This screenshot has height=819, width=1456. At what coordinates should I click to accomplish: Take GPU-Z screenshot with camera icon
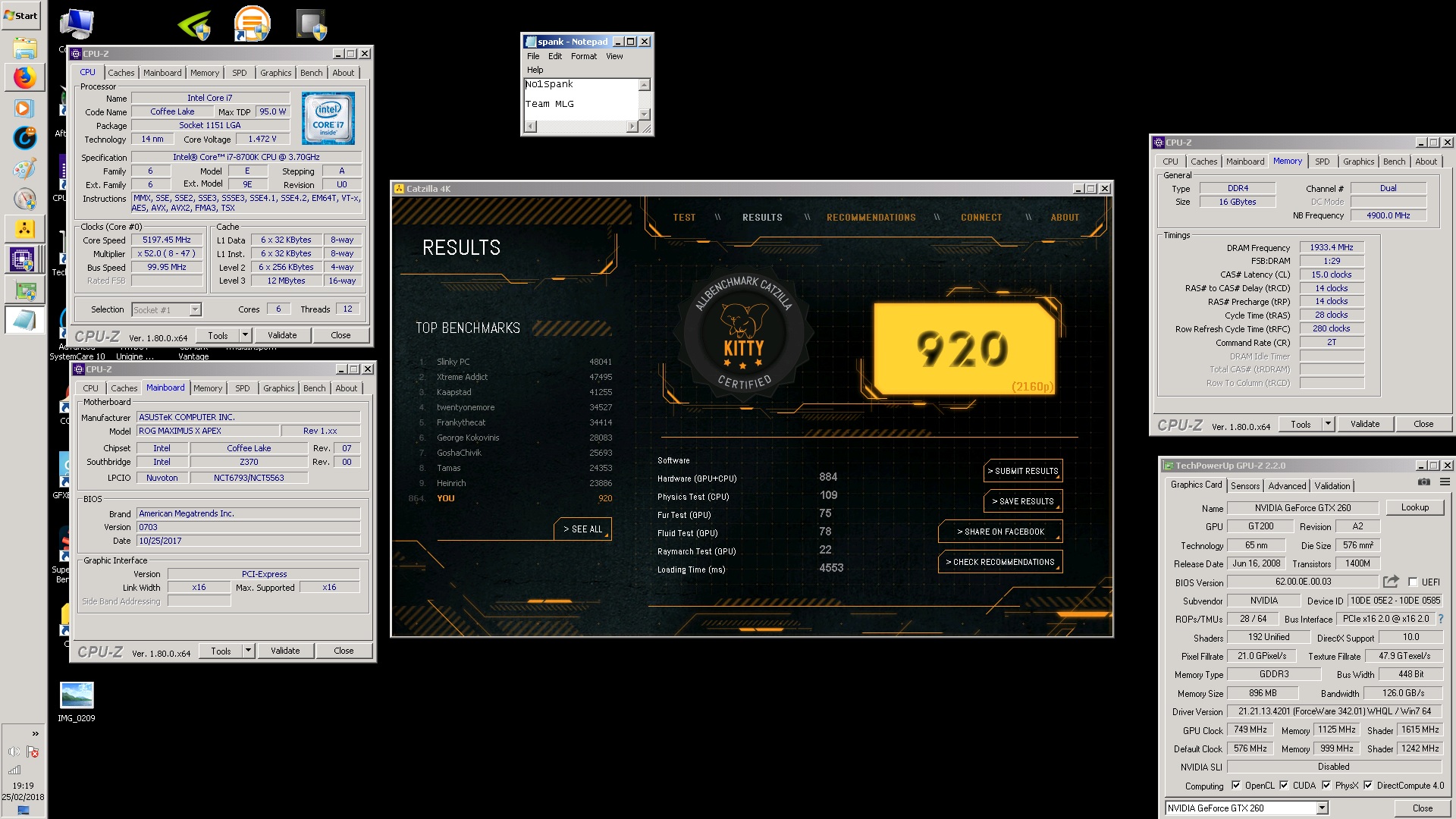click(1423, 482)
